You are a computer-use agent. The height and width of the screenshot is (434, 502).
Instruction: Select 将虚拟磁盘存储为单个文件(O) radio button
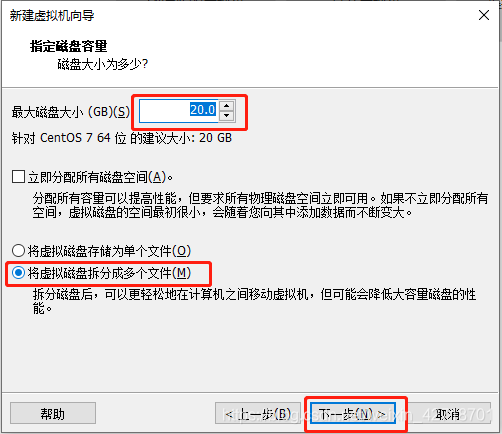click(x=18, y=251)
